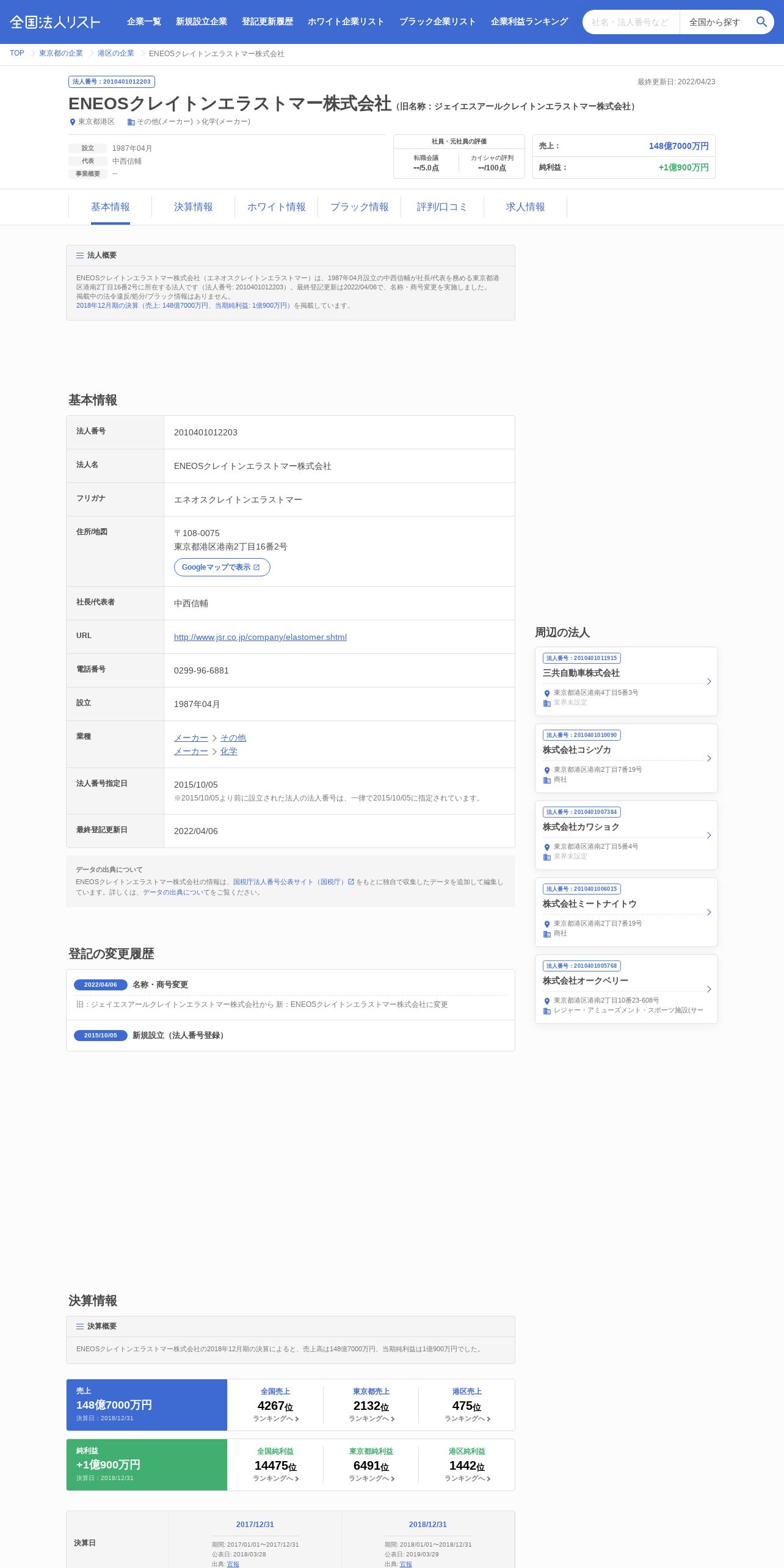Screen dimensions: 784x1568
Task: Open the 全国法人リスト site logo
Action: point(55,22)
